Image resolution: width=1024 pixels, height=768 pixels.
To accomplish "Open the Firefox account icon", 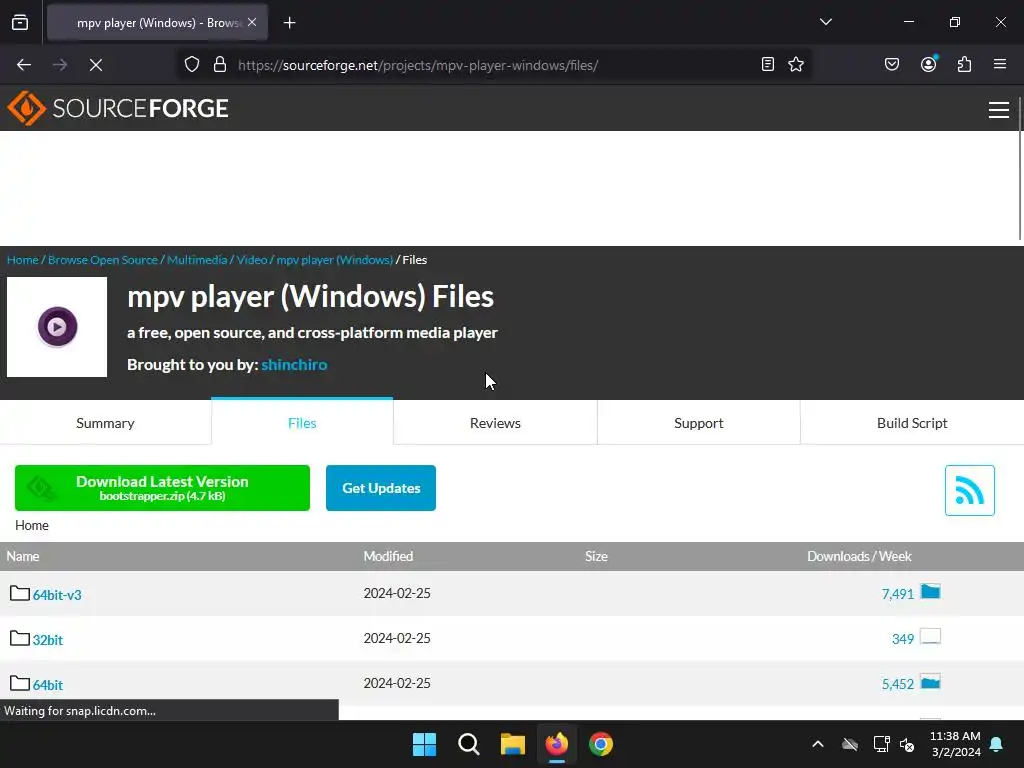I will [929, 64].
